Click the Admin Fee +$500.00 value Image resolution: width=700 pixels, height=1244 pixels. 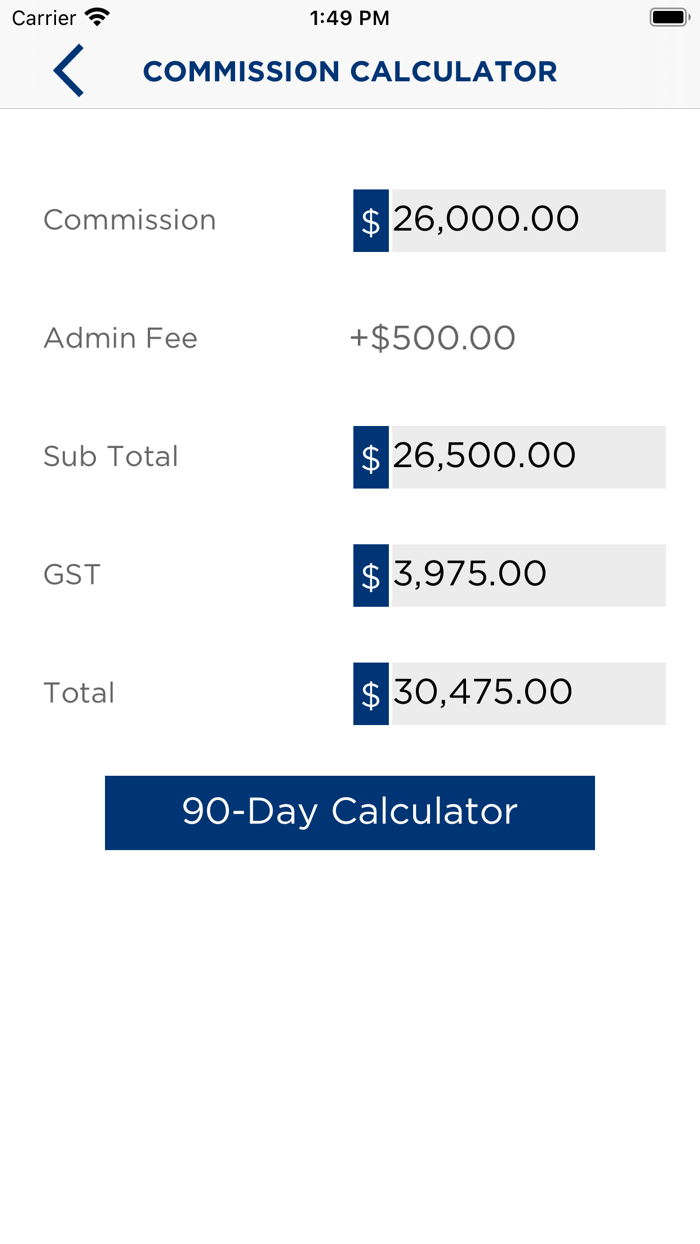tap(432, 338)
